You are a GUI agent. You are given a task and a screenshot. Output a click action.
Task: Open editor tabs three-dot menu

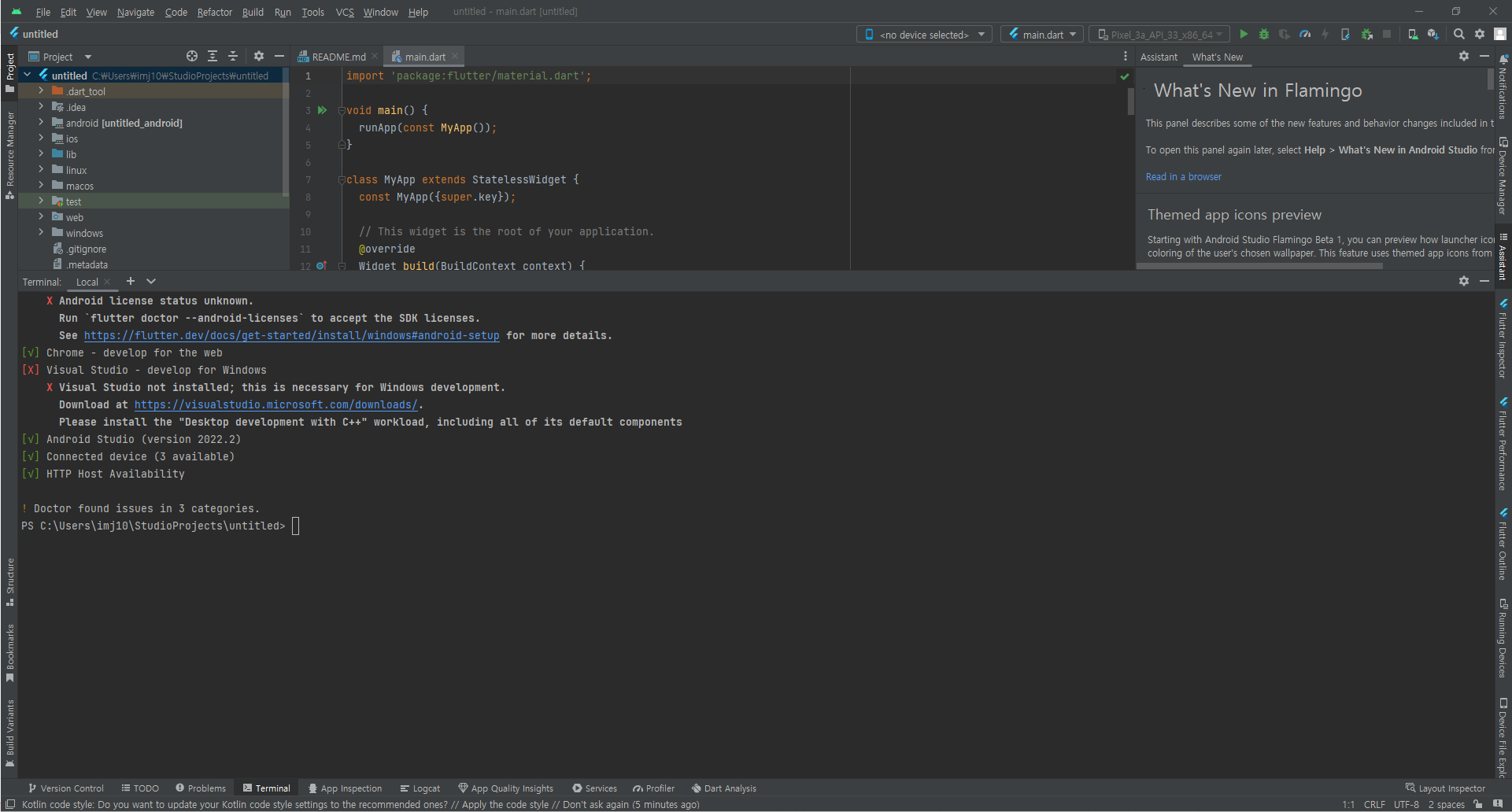[1126, 56]
